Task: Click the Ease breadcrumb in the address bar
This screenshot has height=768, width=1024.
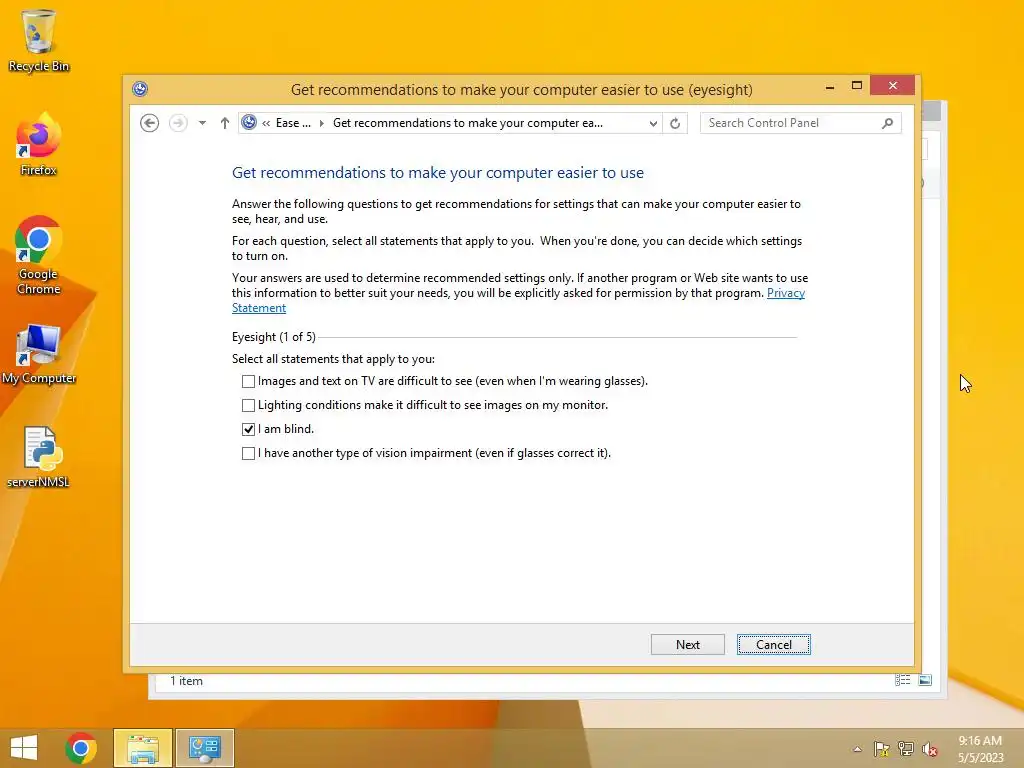Action: [x=293, y=123]
